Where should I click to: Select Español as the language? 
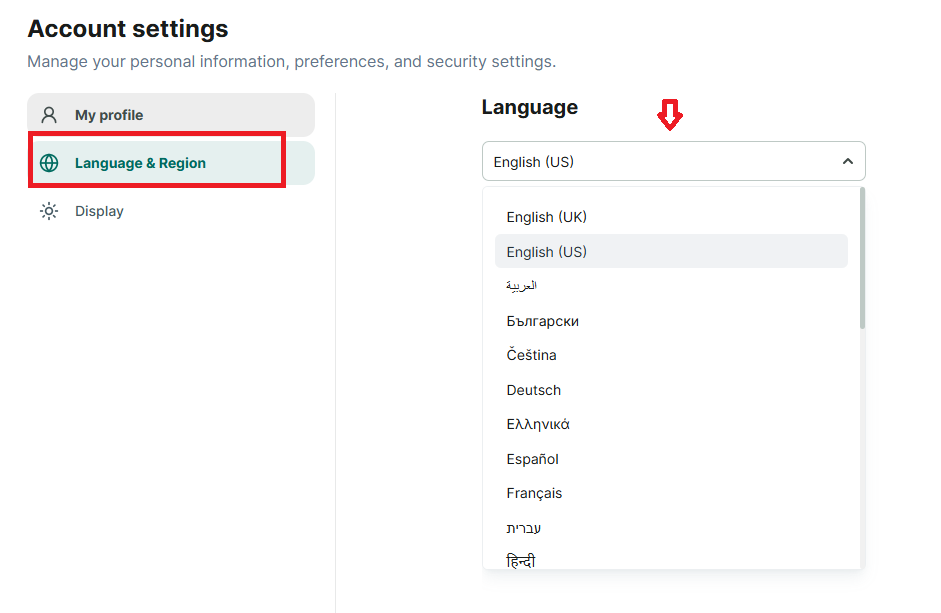pos(671,459)
